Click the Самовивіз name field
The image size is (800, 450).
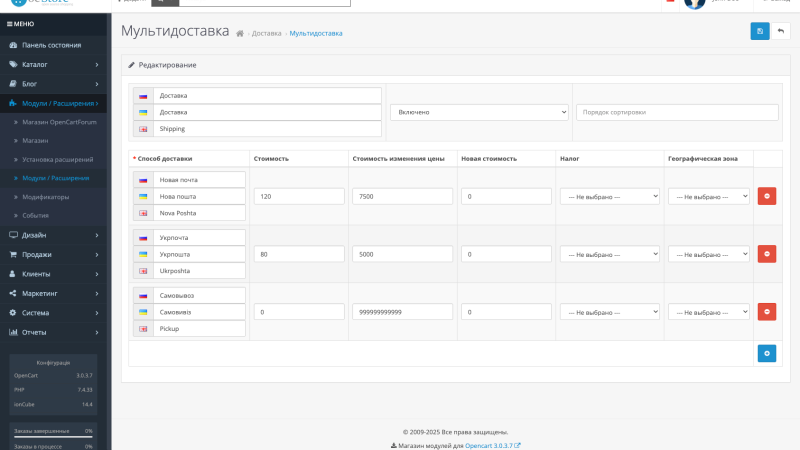pos(199,312)
